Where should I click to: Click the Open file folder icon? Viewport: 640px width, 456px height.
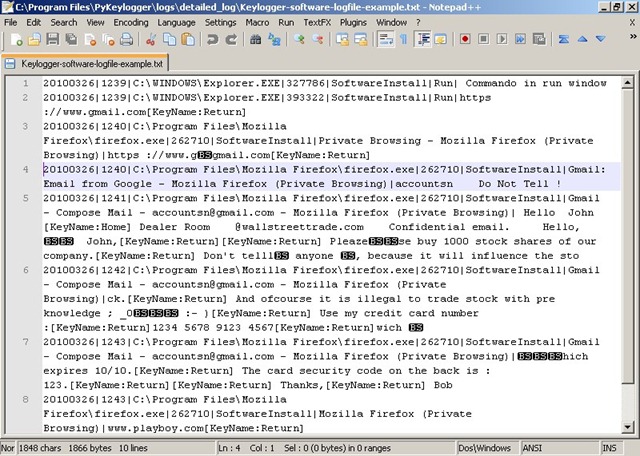click(x=34, y=40)
